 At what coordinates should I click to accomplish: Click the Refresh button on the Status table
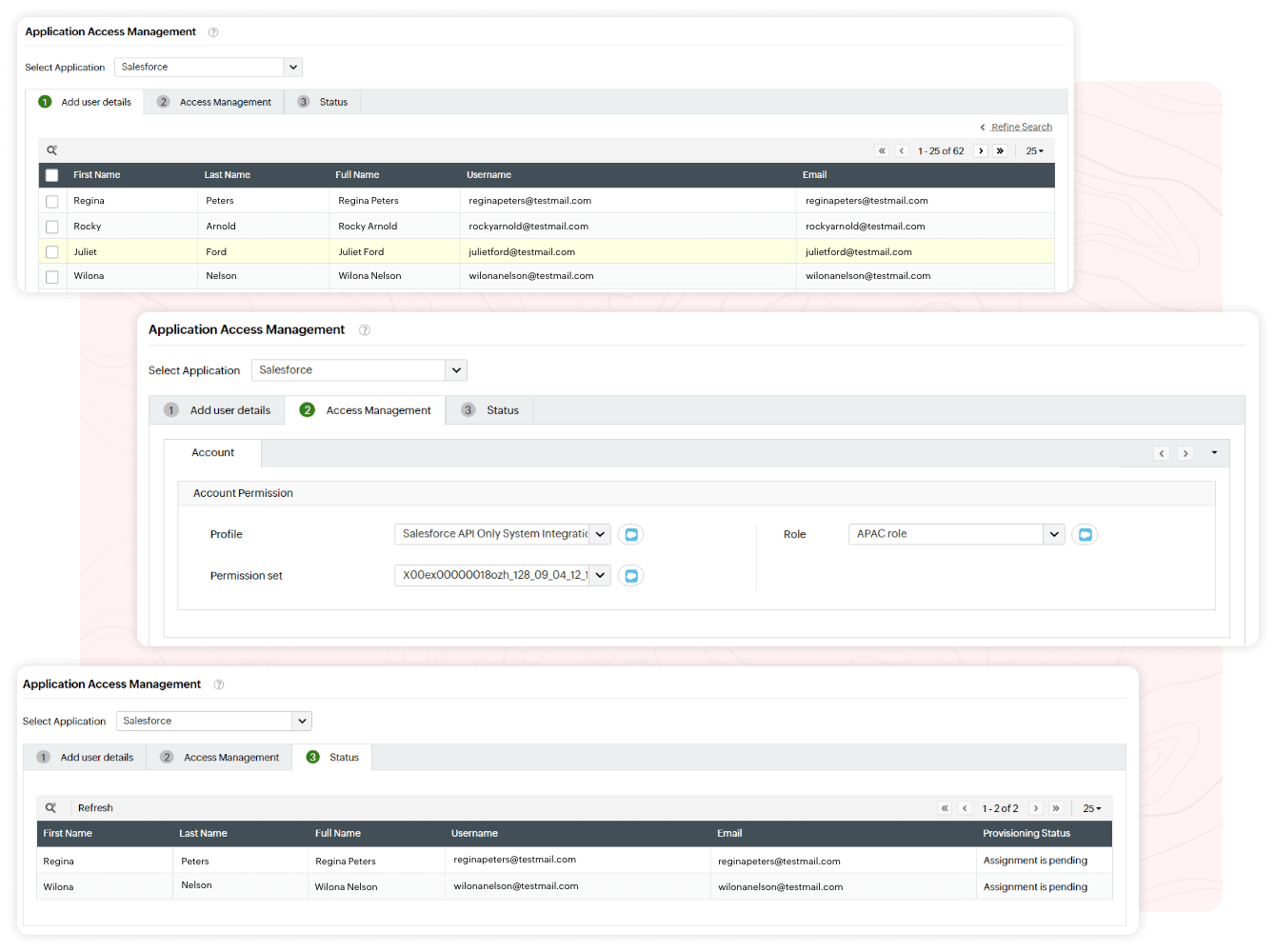click(x=95, y=806)
